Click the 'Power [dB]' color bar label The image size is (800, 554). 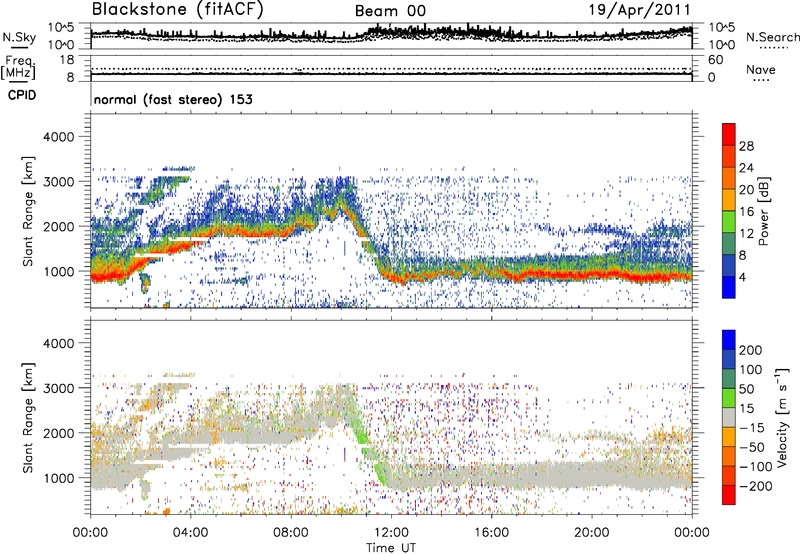point(764,211)
